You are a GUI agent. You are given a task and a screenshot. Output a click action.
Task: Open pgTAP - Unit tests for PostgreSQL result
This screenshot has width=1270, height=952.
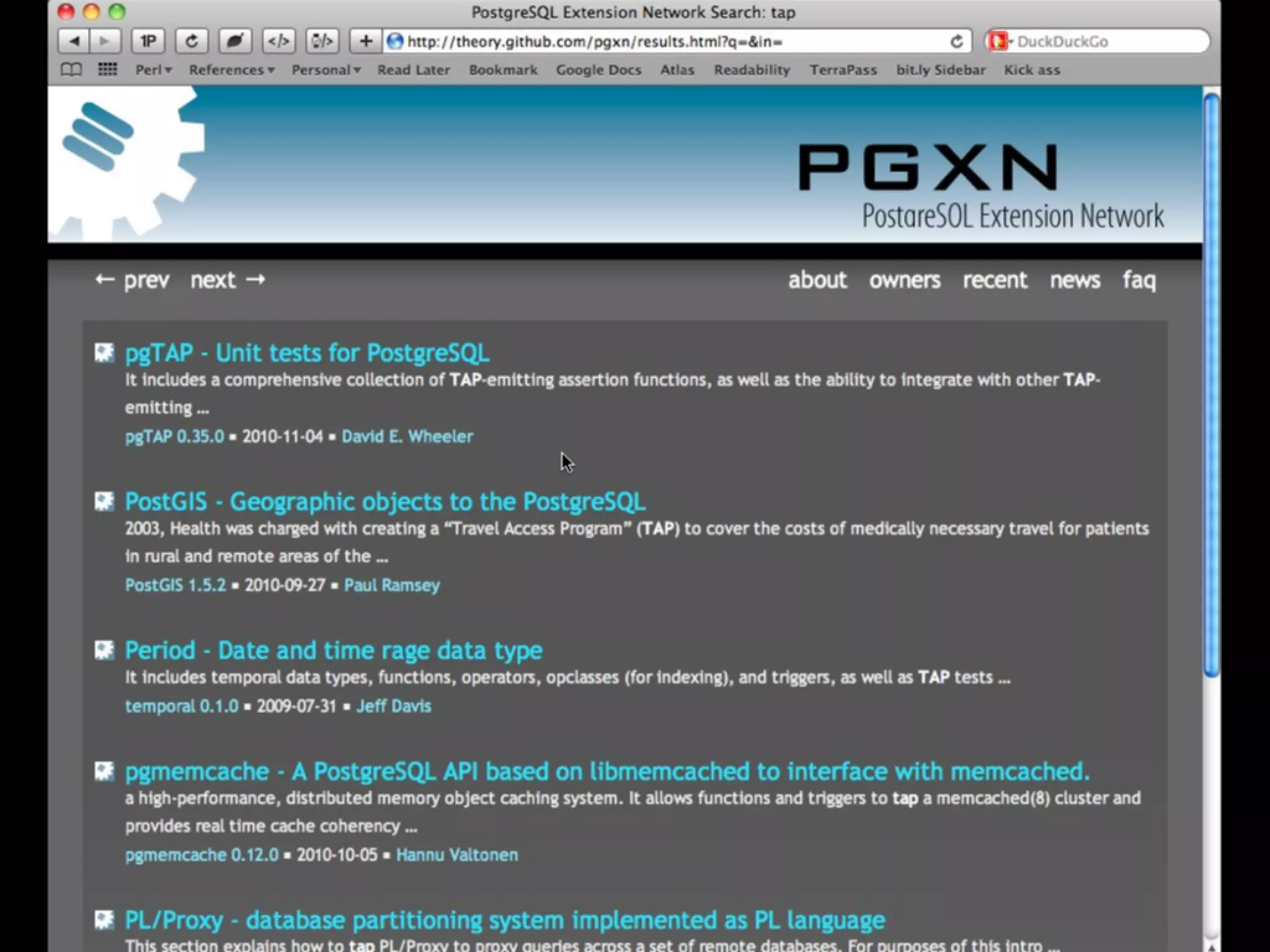click(307, 353)
